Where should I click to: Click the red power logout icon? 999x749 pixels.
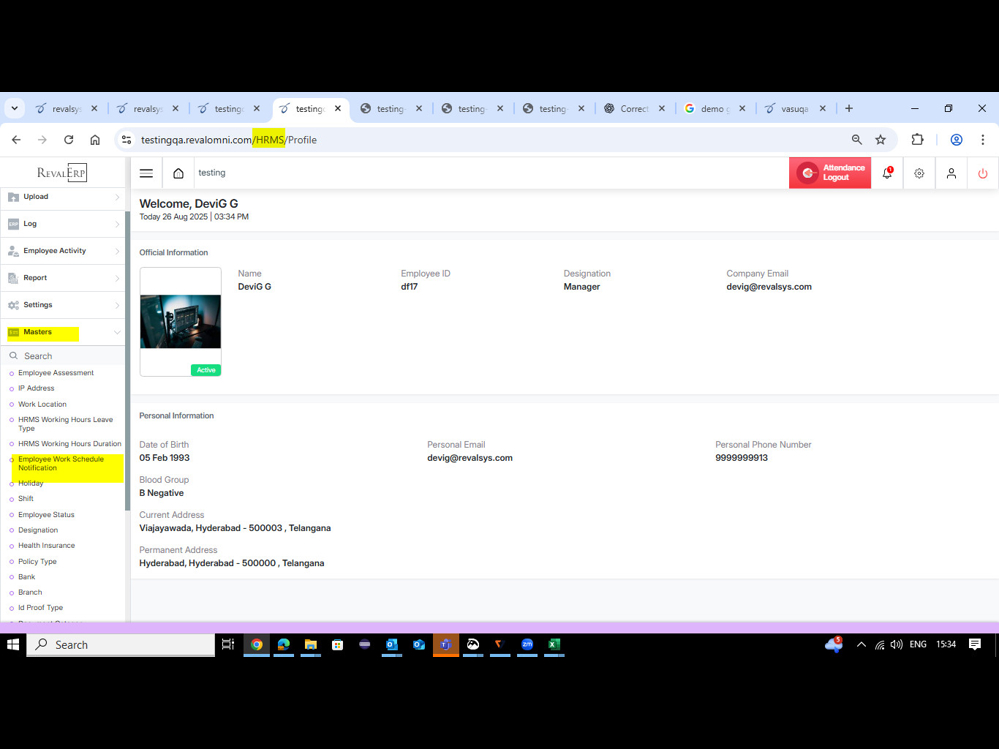(982, 173)
